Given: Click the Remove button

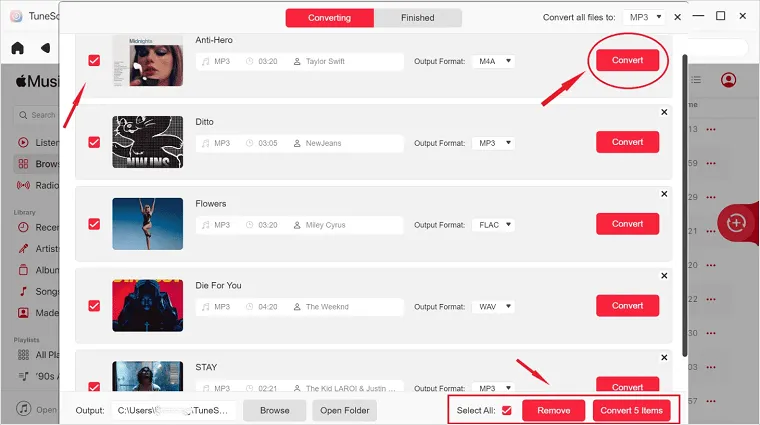Looking at the screenshot, I should (554, 410).
